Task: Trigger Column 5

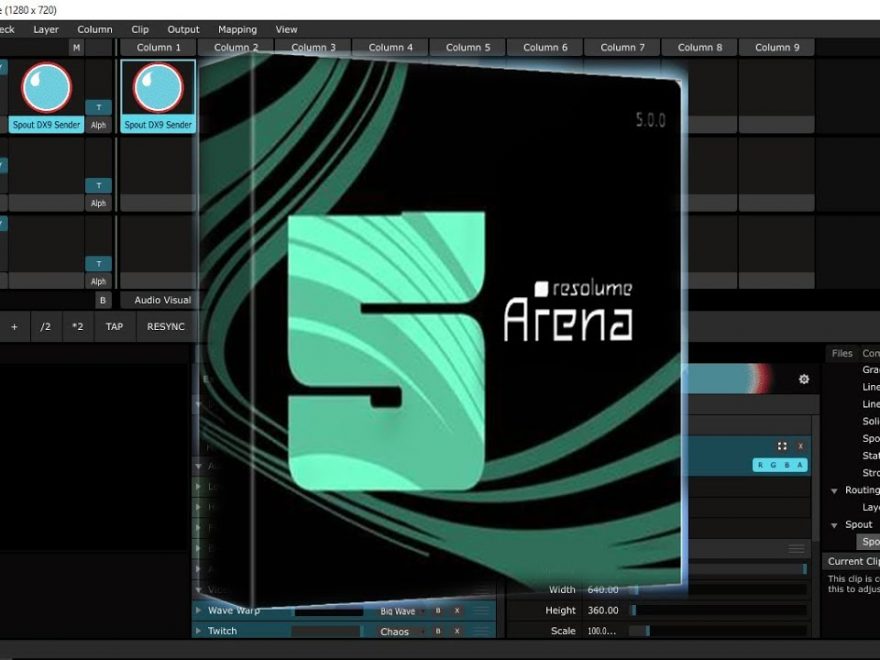Action: point(468,48)
